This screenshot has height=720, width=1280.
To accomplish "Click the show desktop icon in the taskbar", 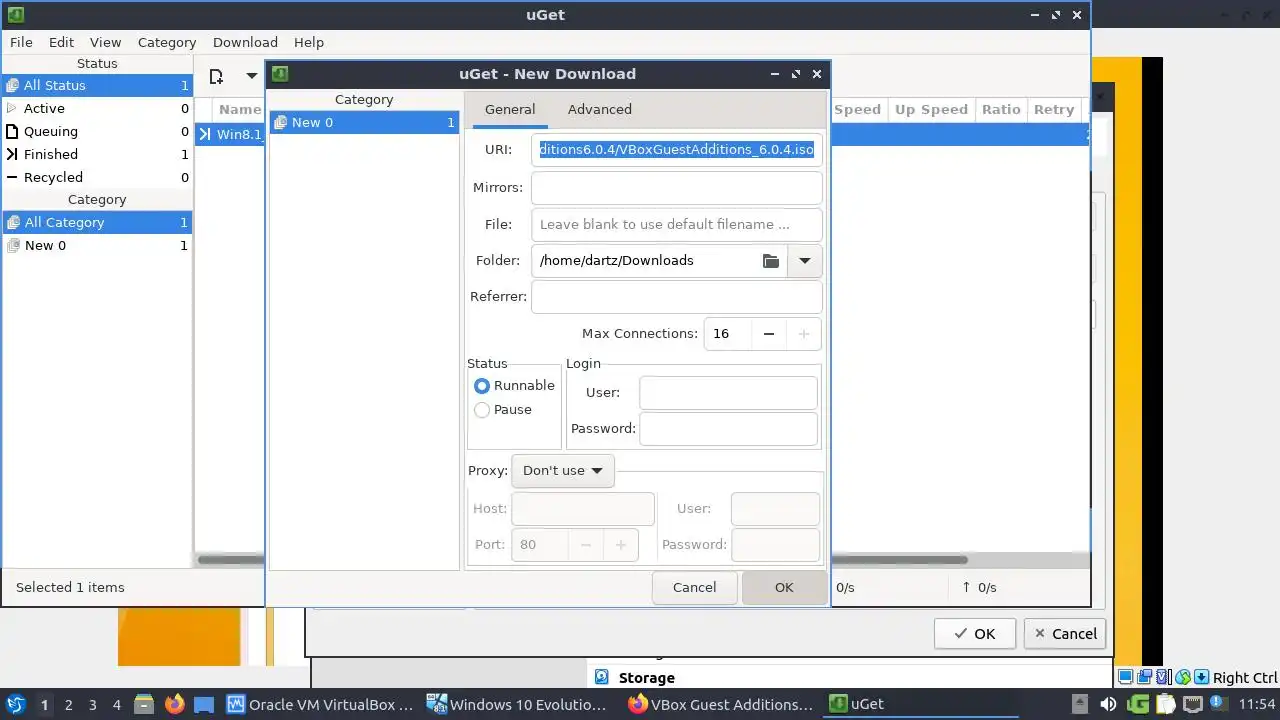I will point(204,705).
